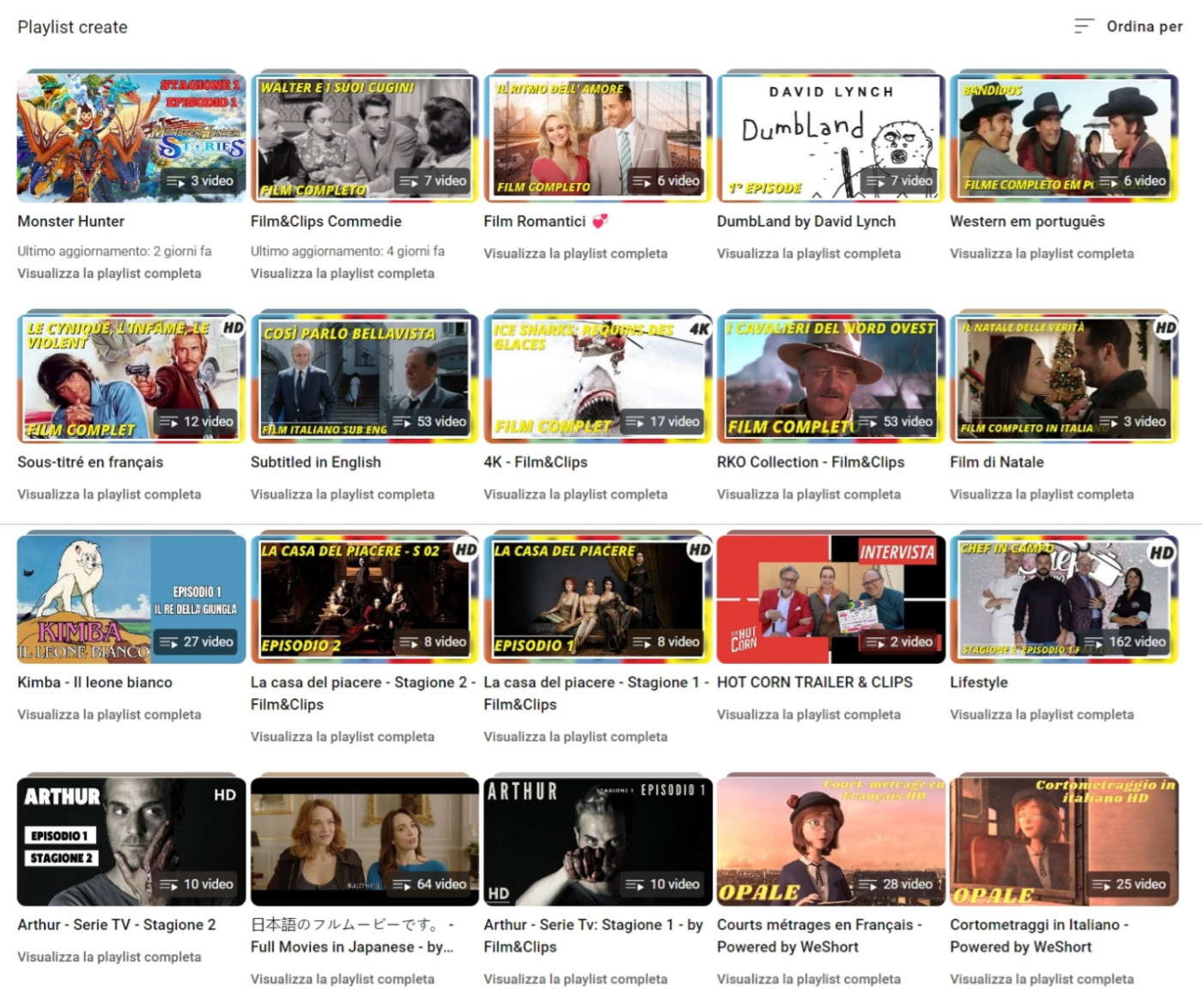Click the '25 video' badge on Cortometraggi in Italiano
The height and width of the screenshot is (1008, 1202).
(x=1130, y=884)
